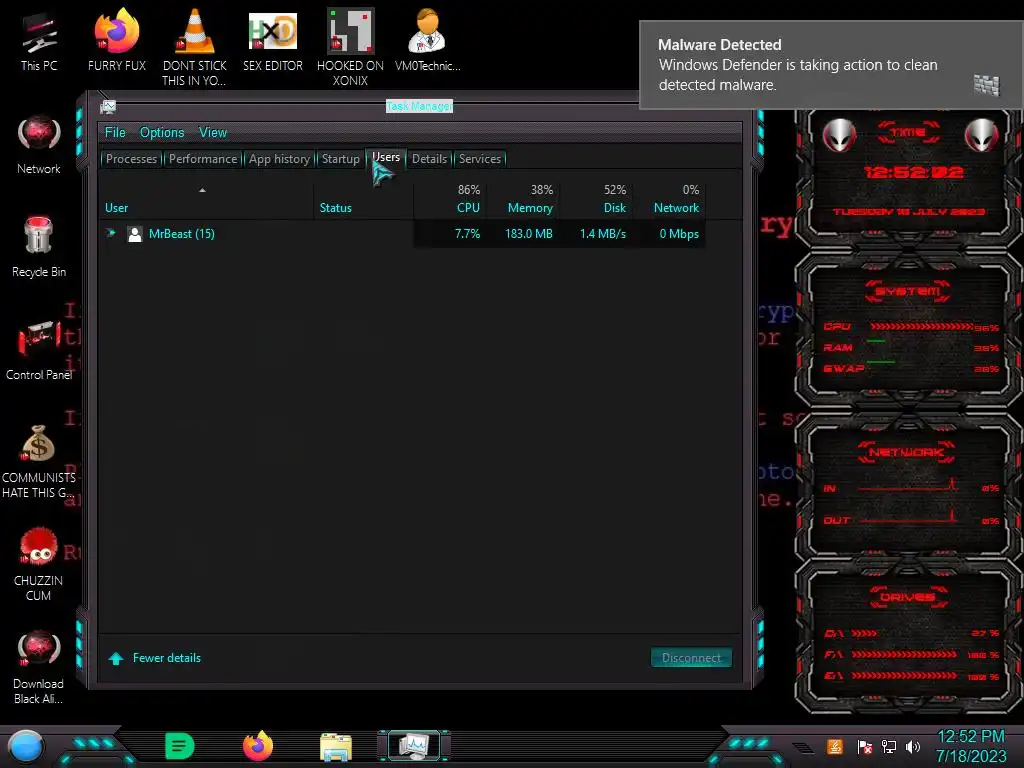1024x768 pixels.
Task: Switch to the Processes tab
Action: (x=131, y=159)
